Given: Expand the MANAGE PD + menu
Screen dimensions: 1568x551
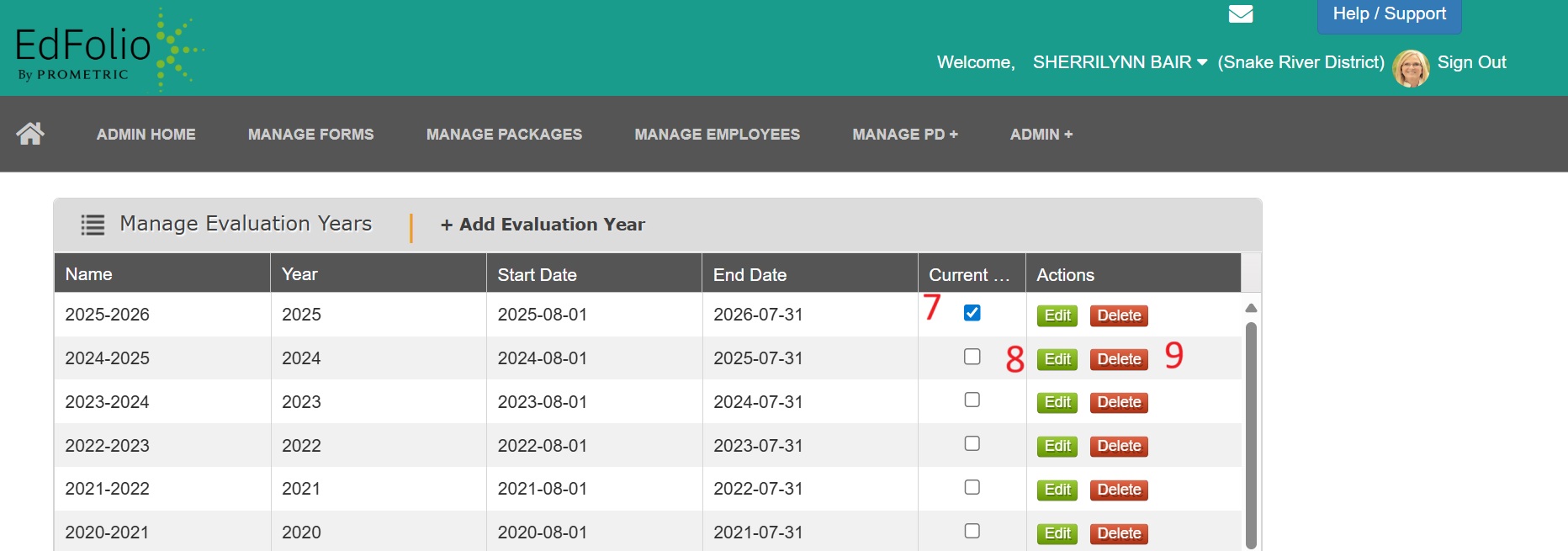Looking at the screenshot, I should pos(905,135).
